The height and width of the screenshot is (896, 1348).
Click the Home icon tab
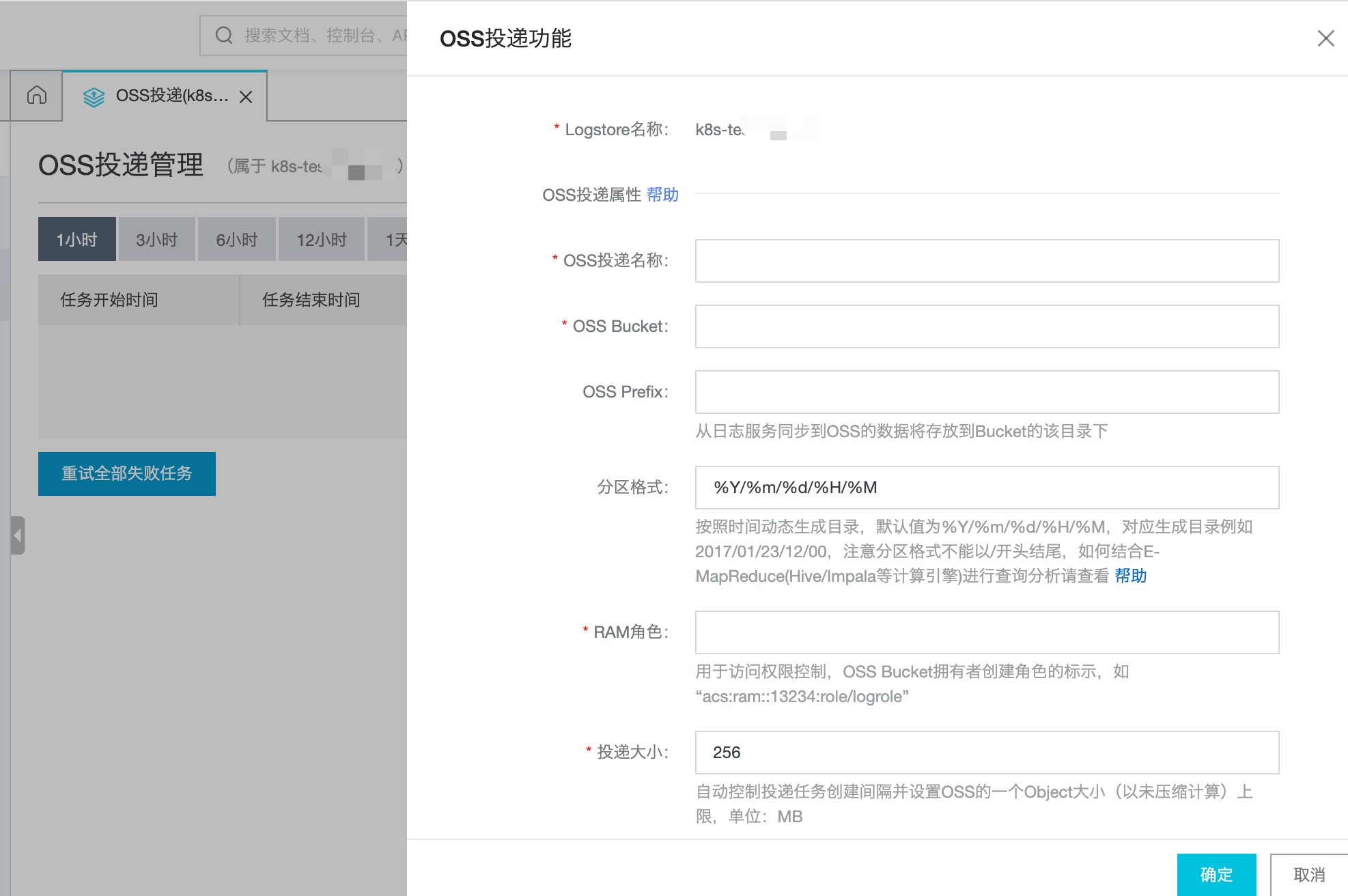click(x=37, y=96)
